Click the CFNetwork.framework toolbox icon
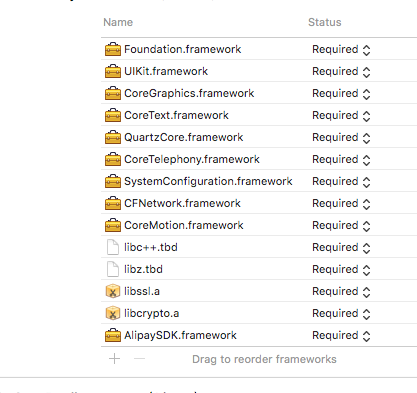This screenshot has height=393, width=417. pos(113,203)
